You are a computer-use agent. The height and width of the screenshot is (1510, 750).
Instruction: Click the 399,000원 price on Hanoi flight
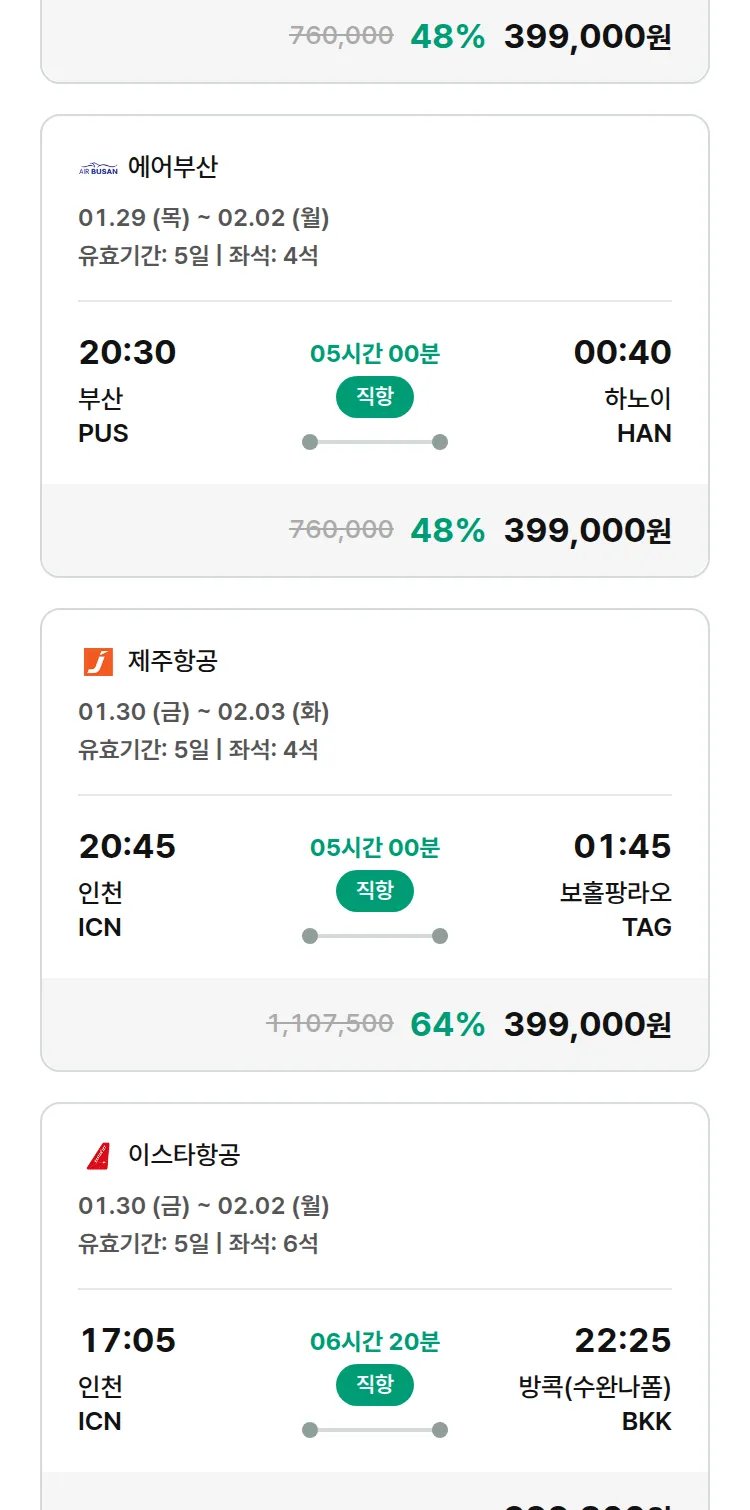tap(587, 530)
